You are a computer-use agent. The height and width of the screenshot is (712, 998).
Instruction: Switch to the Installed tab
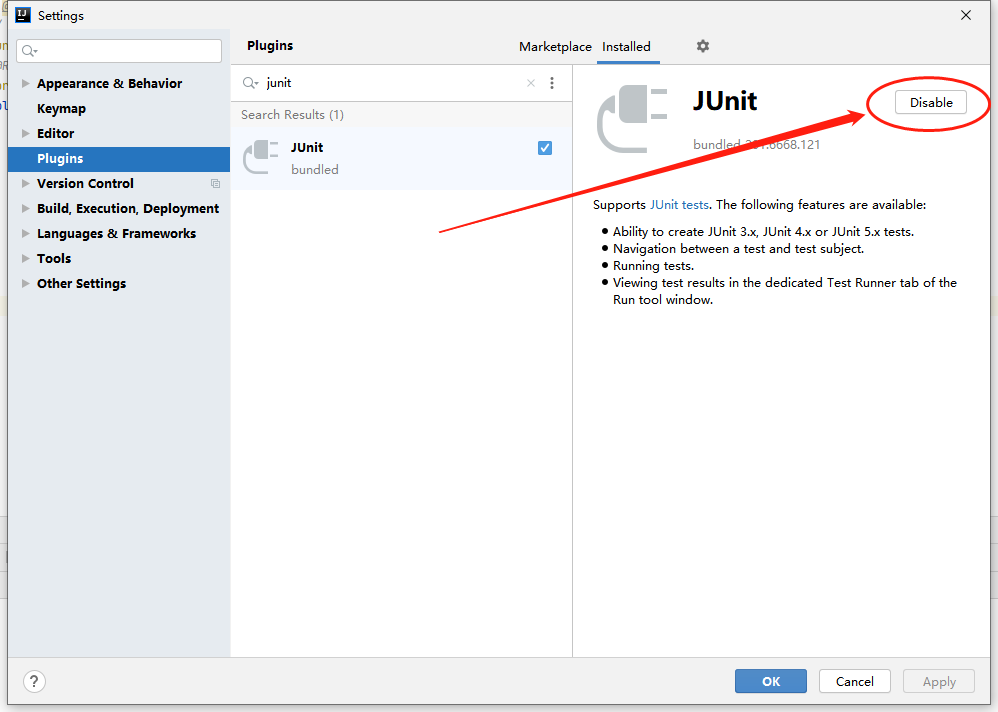tap(626, 46)
